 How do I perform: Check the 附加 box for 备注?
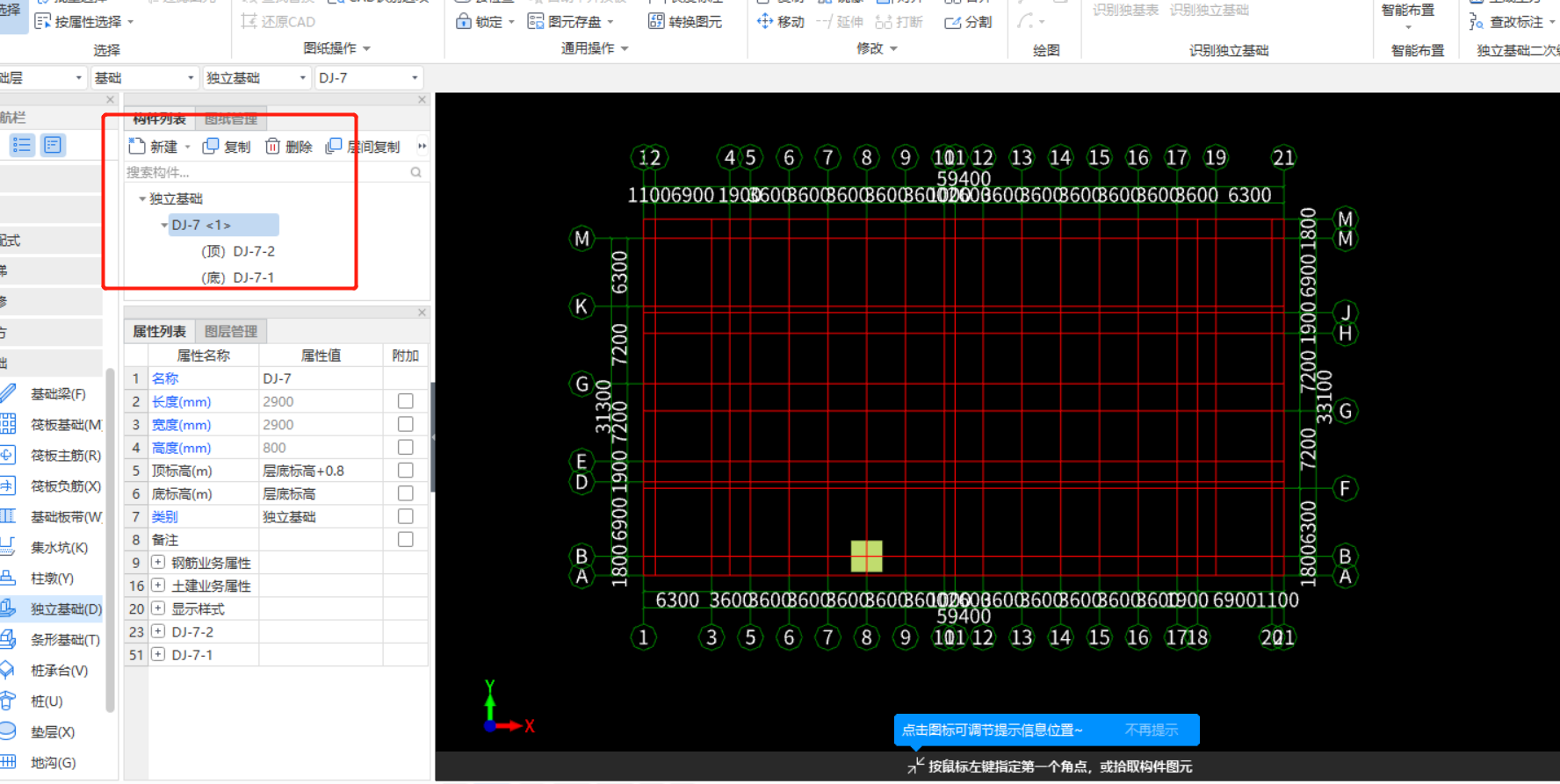[x=405, y=539]
